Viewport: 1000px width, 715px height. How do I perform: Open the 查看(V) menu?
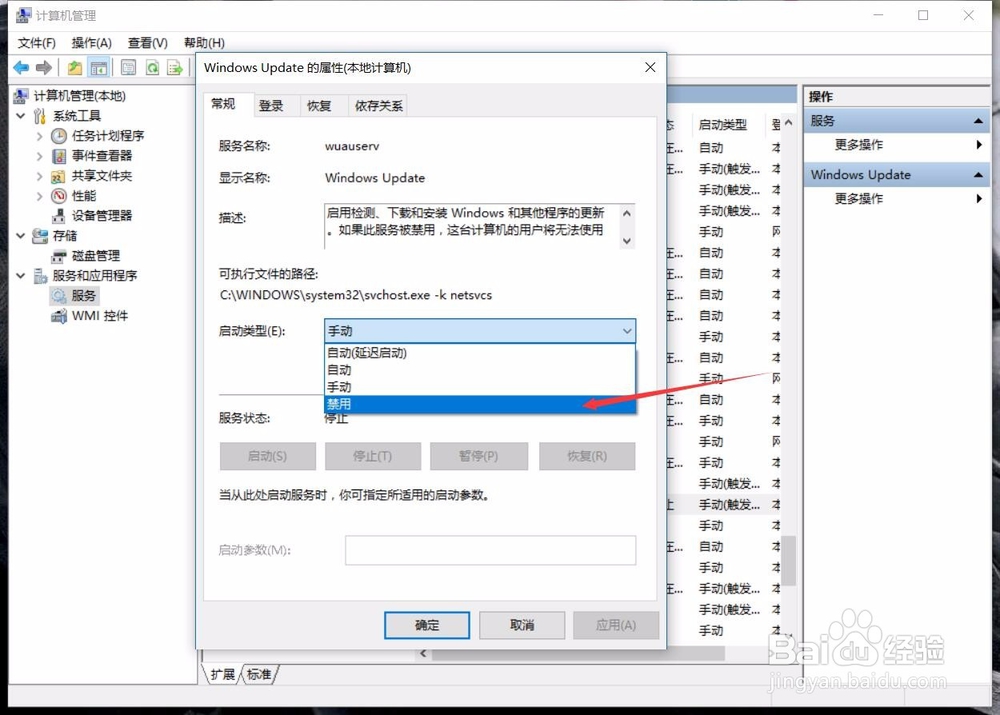147,43
